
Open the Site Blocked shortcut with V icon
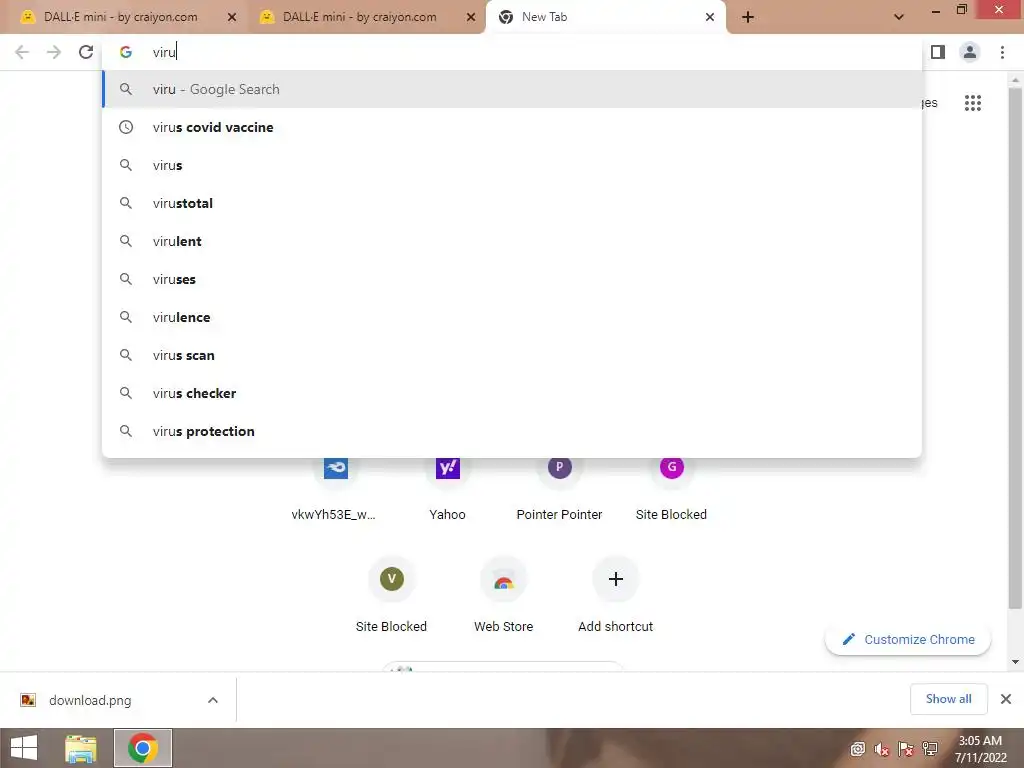(391, 596)
